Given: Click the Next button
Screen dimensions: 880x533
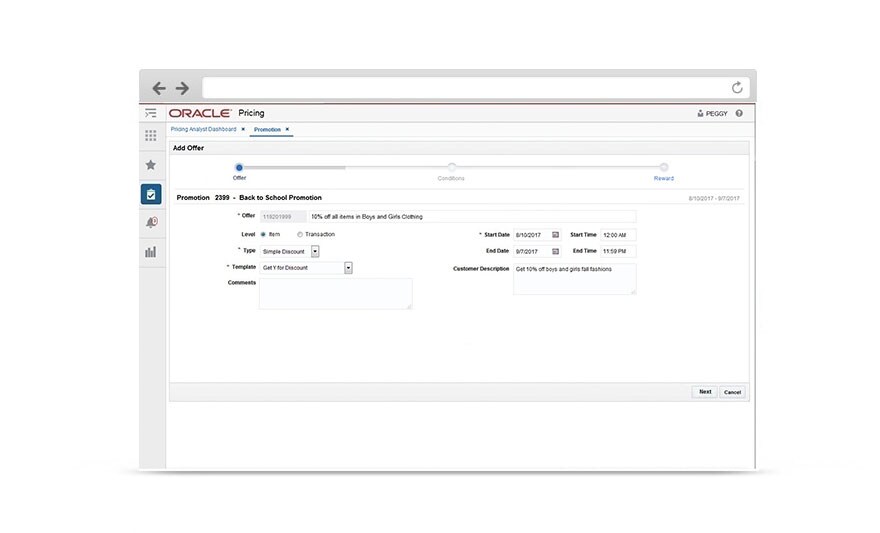Looking at the screenshot, I should point(705,392).
